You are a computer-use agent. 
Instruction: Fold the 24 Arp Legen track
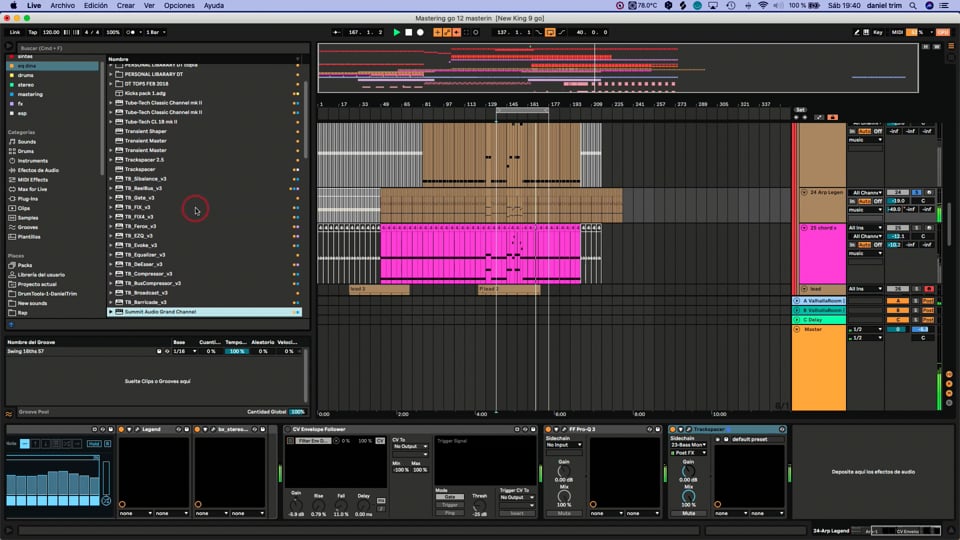(x=804, y=192)
